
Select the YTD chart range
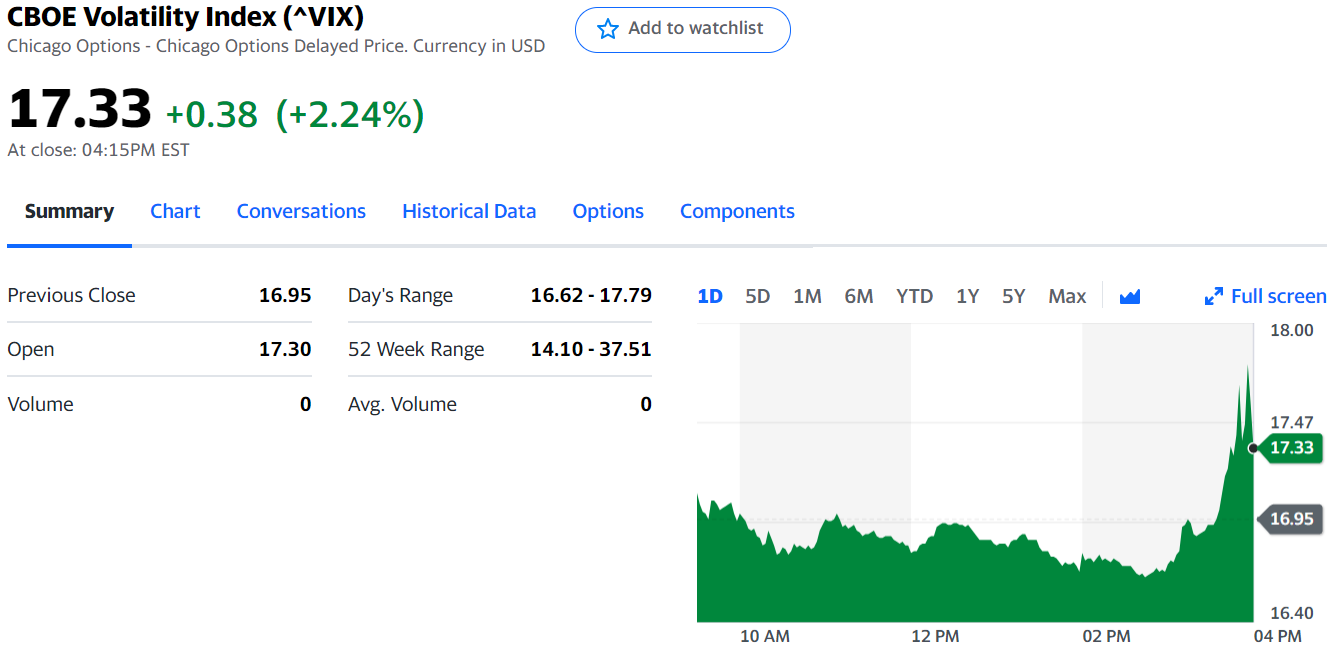914,296
